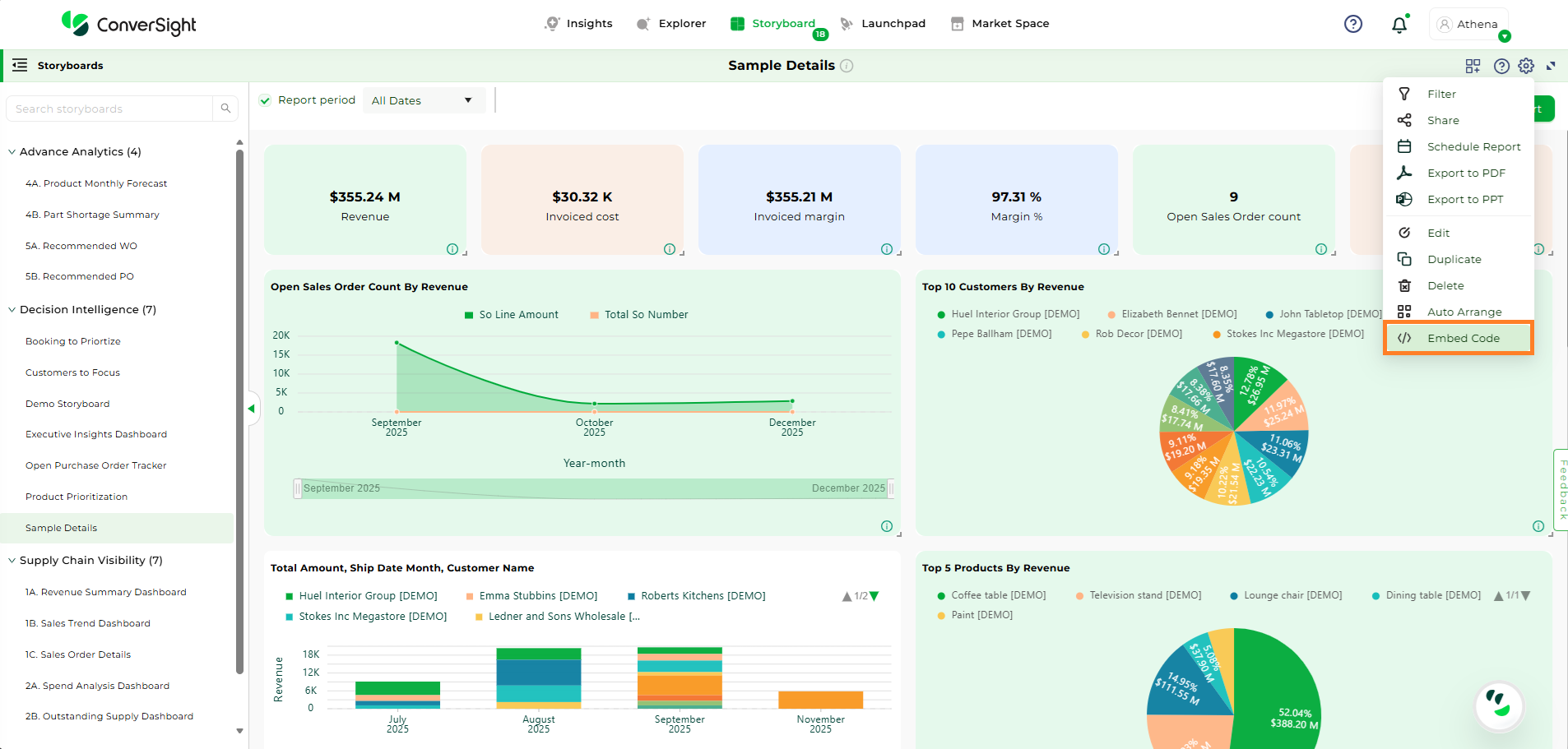Viewport: 1568px width, 749px height.
Task: Click info icon next to Sample Details title
Action: pos(847,66)
